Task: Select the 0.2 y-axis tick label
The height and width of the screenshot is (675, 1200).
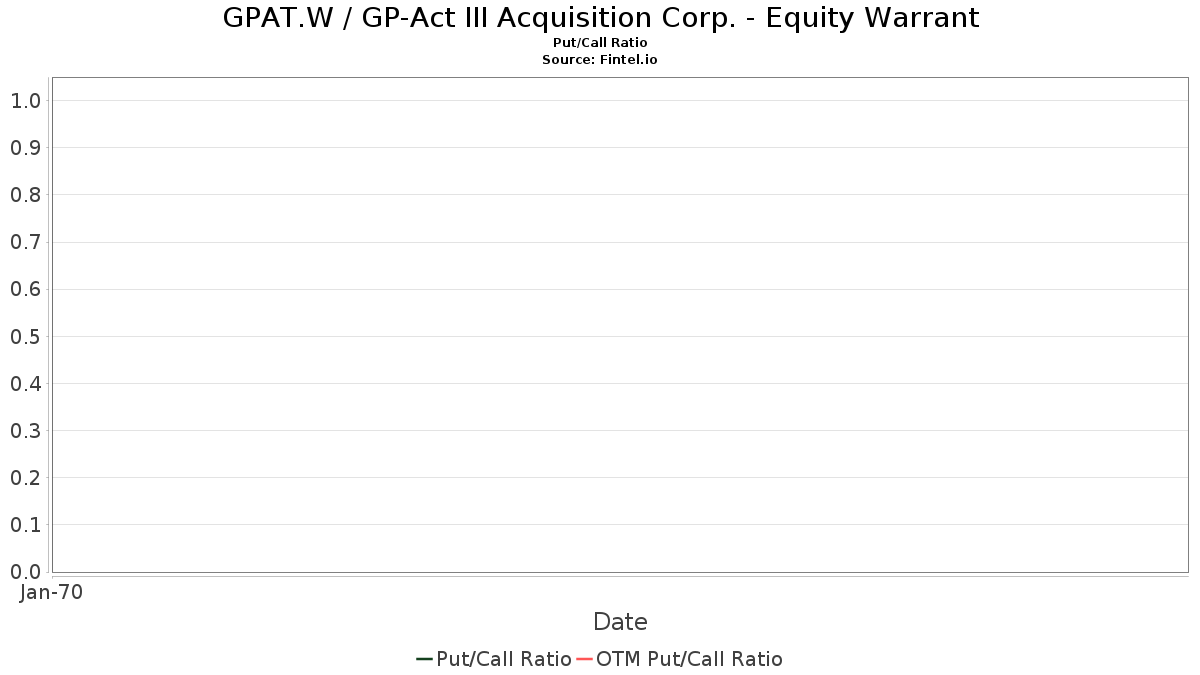Action: coord(25,478)
